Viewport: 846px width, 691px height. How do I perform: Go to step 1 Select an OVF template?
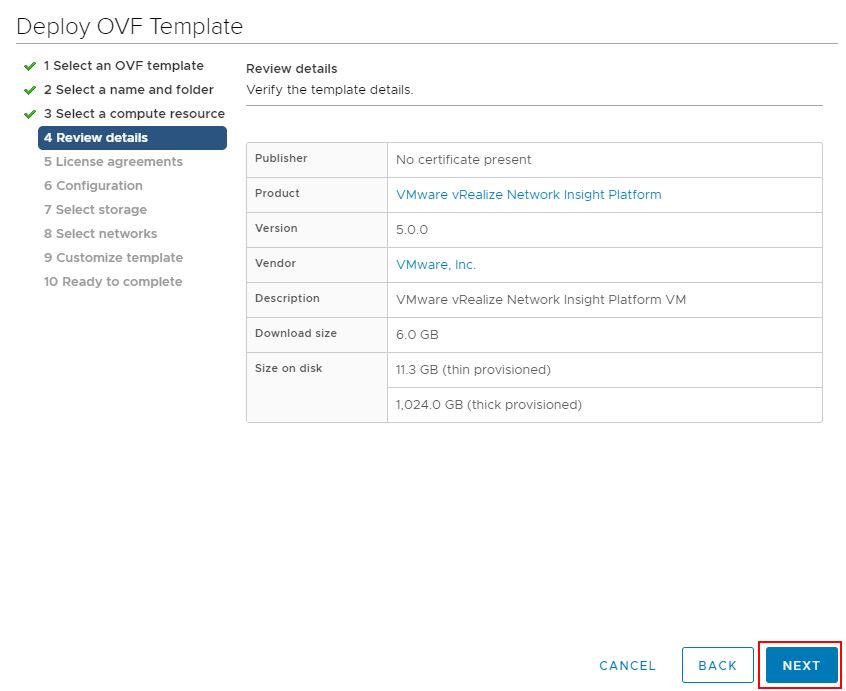(124, 66)
